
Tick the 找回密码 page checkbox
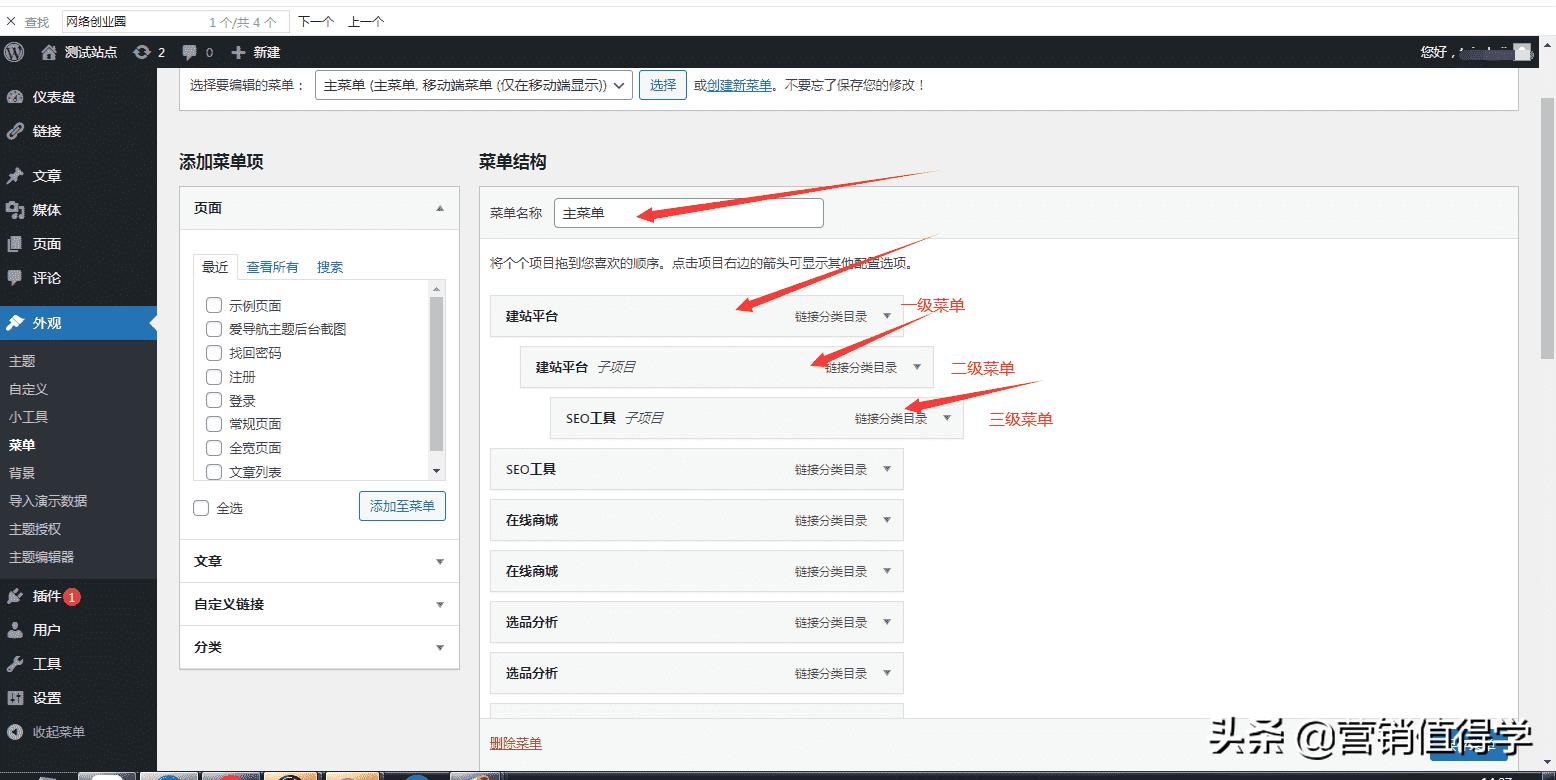click(213, 353)
